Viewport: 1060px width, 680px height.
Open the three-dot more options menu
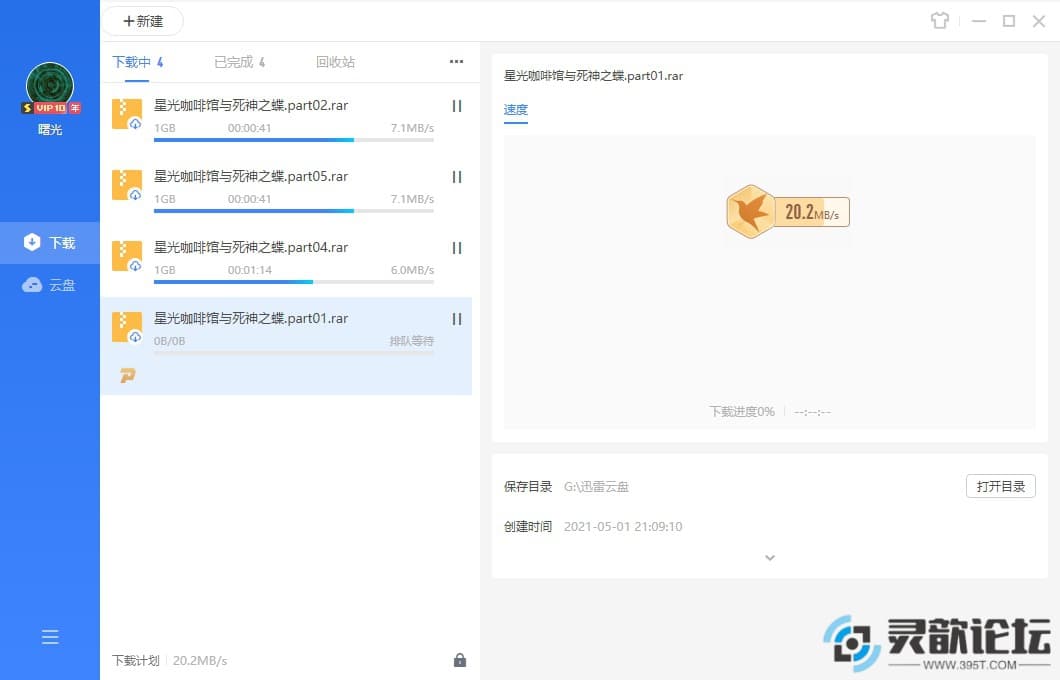tap(456, 62)
